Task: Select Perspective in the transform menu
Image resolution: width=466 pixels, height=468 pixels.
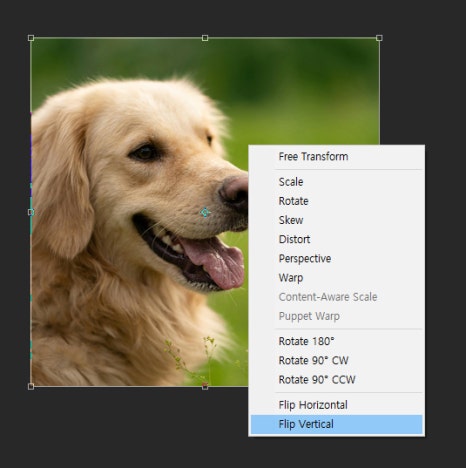Action: [336, 258]
